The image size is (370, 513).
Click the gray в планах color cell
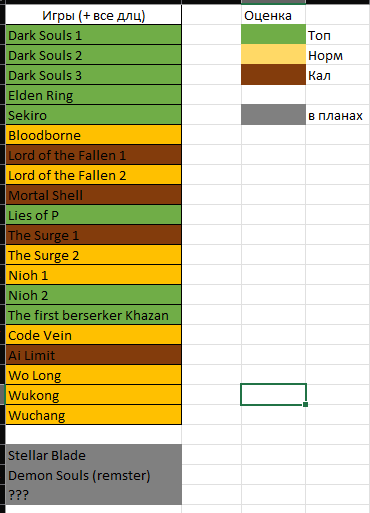[273, 115]
